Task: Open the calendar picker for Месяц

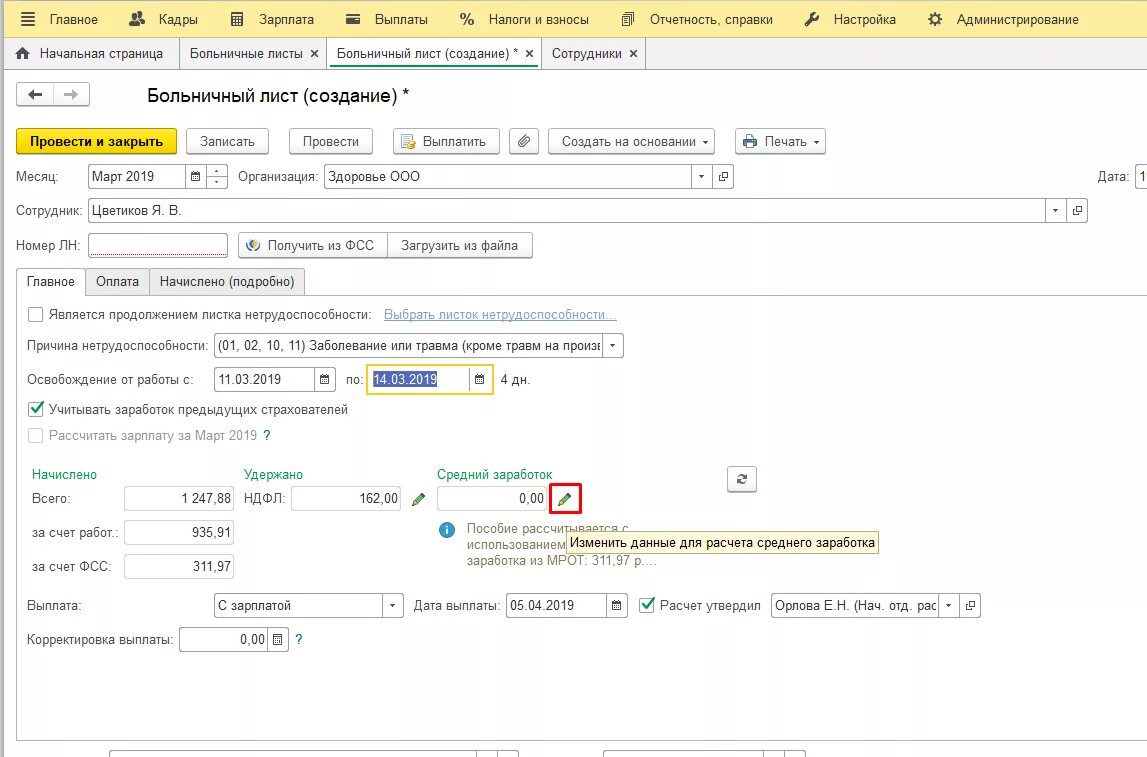Action: click(195, 176)
